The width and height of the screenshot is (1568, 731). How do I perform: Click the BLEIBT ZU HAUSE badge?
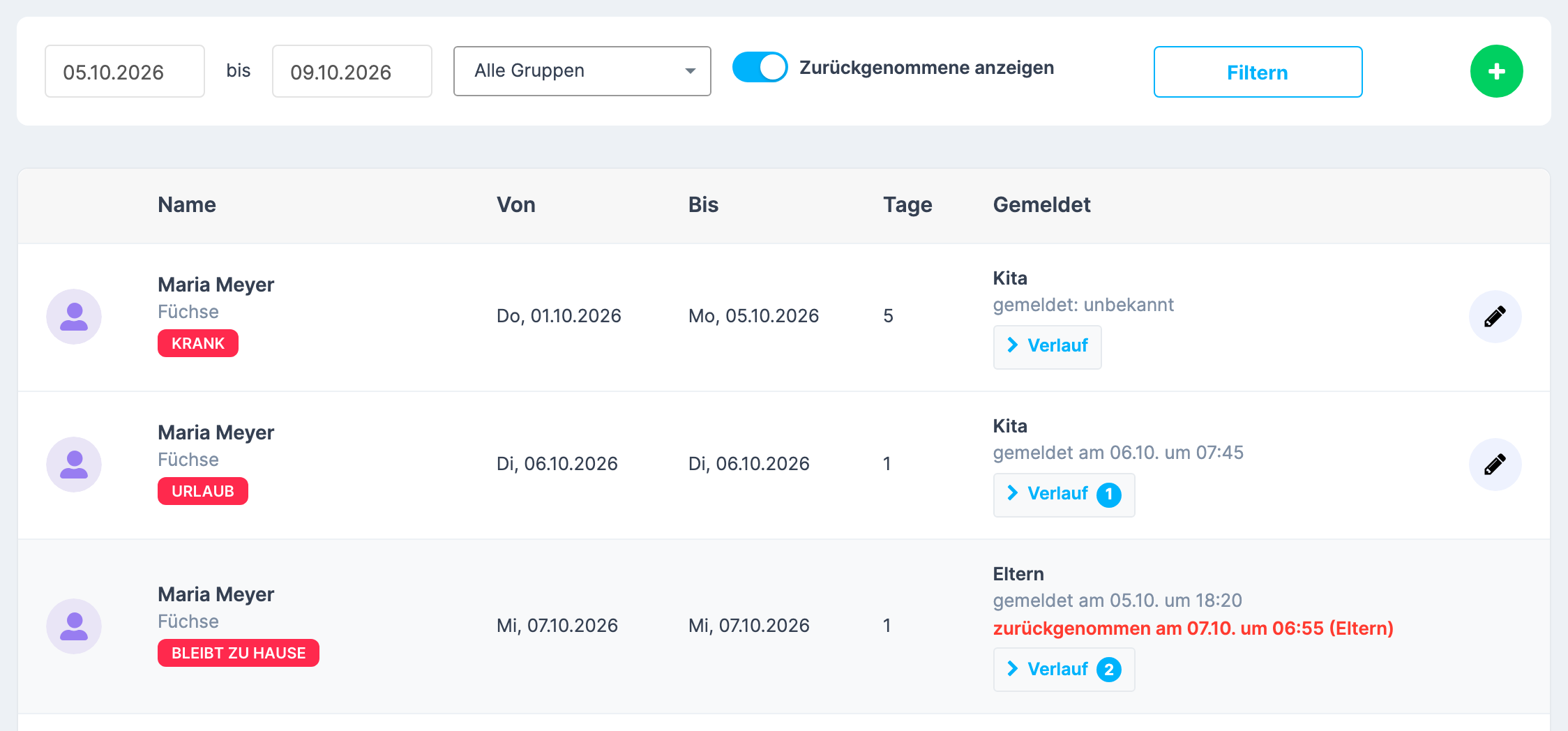click(x=239, y=653)
